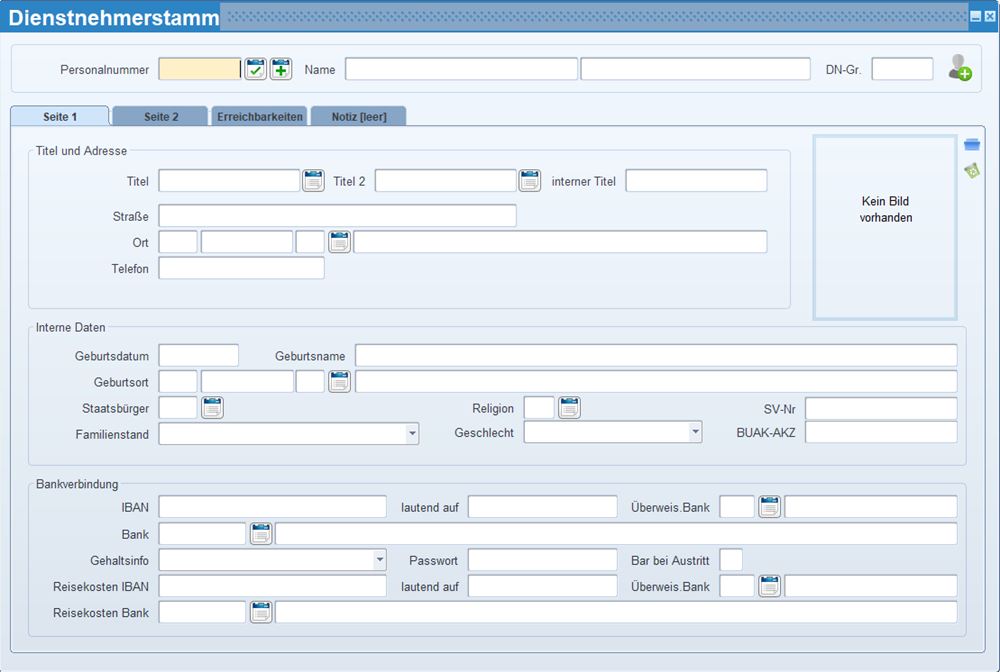Open lookup list for Titel

[313, 180]
